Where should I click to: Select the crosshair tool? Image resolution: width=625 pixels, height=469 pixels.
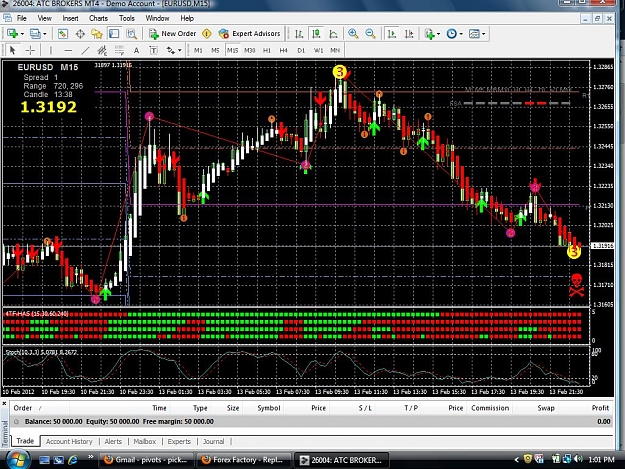(30, 51)
